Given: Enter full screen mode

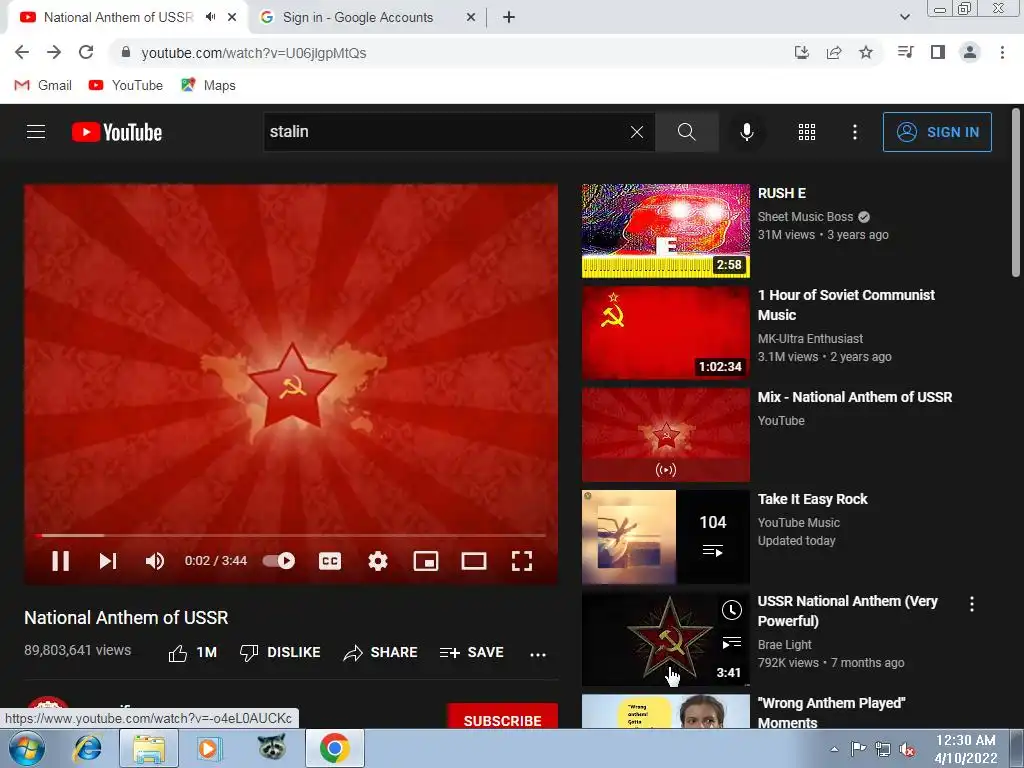Looking at the screenshot, I should 521,561.
